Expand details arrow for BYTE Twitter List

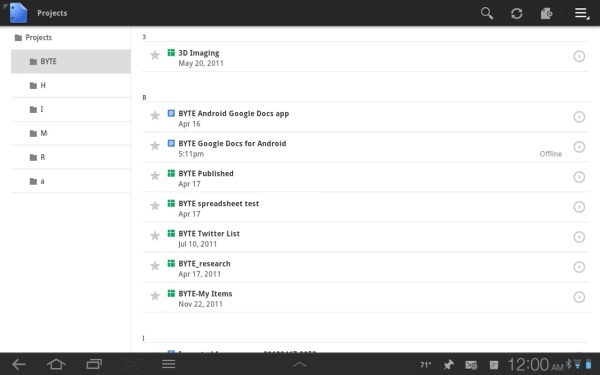[579, 237]
